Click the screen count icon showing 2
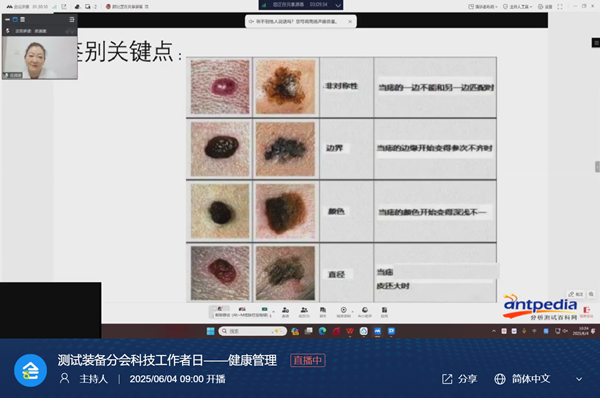The image size is (600, 398). (91, 7)
